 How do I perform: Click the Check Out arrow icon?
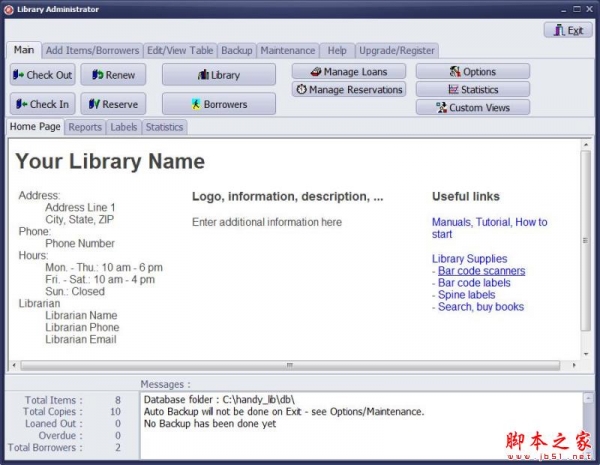point(18,75)
